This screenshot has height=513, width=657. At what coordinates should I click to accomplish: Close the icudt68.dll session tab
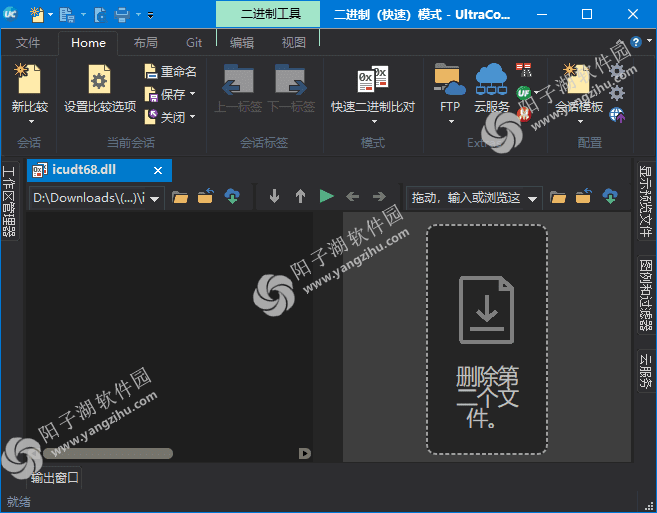point(158,171)
